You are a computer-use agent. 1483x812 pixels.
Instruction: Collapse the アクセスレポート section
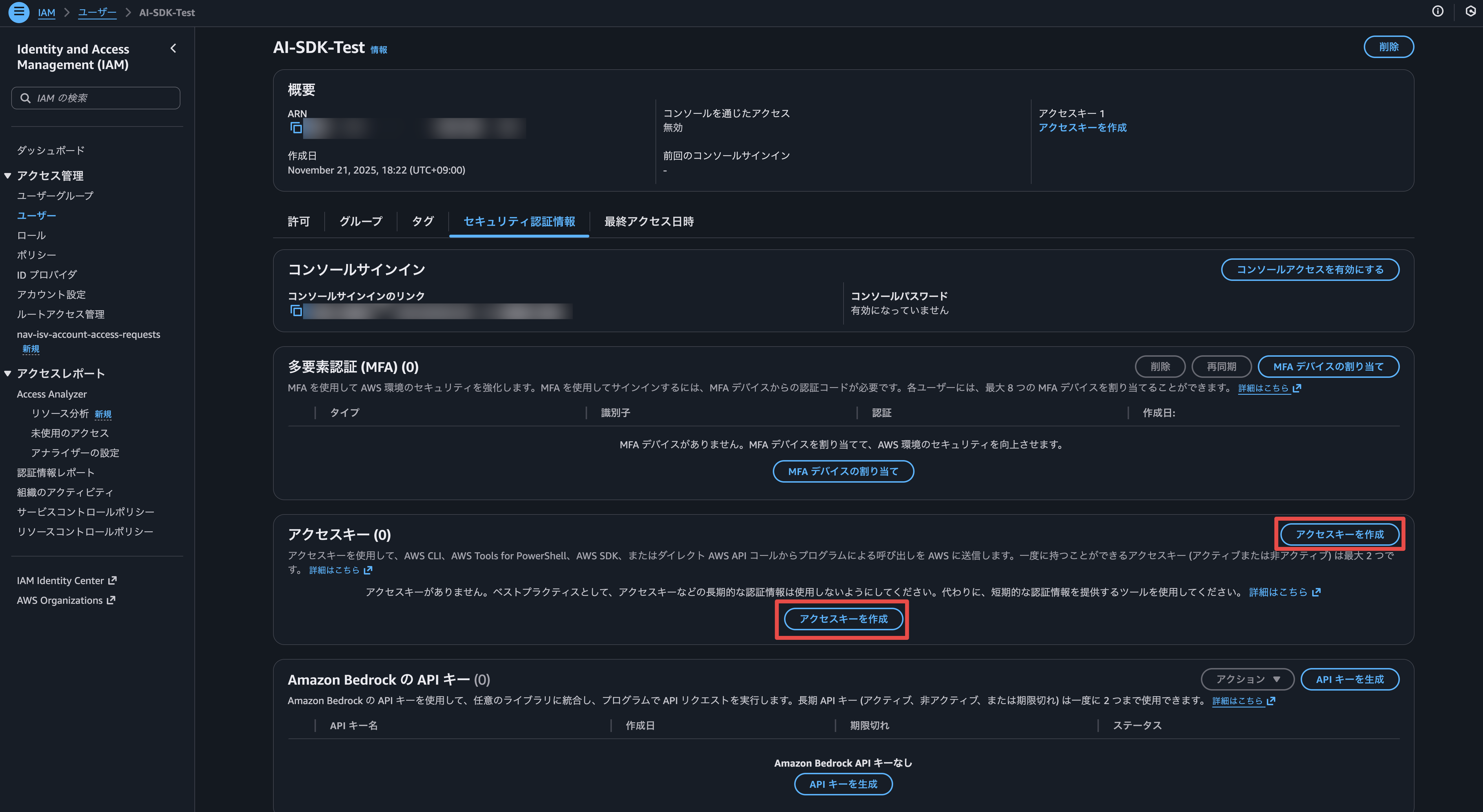point(8,374)
